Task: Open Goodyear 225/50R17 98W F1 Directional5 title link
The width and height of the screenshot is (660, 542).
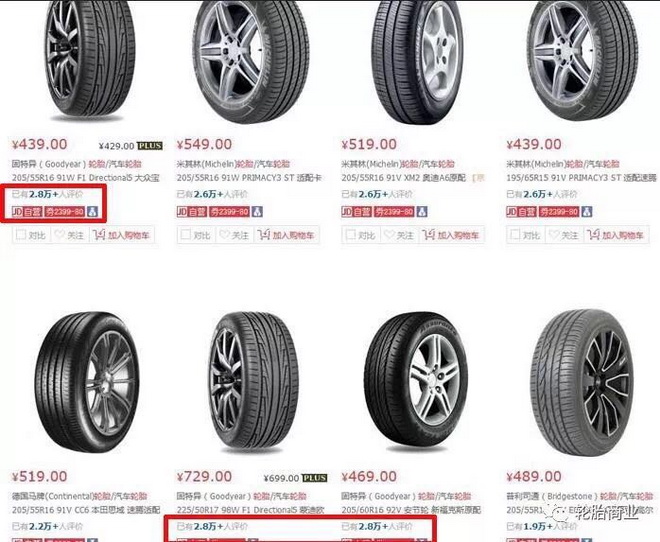Action: (250, 510)
